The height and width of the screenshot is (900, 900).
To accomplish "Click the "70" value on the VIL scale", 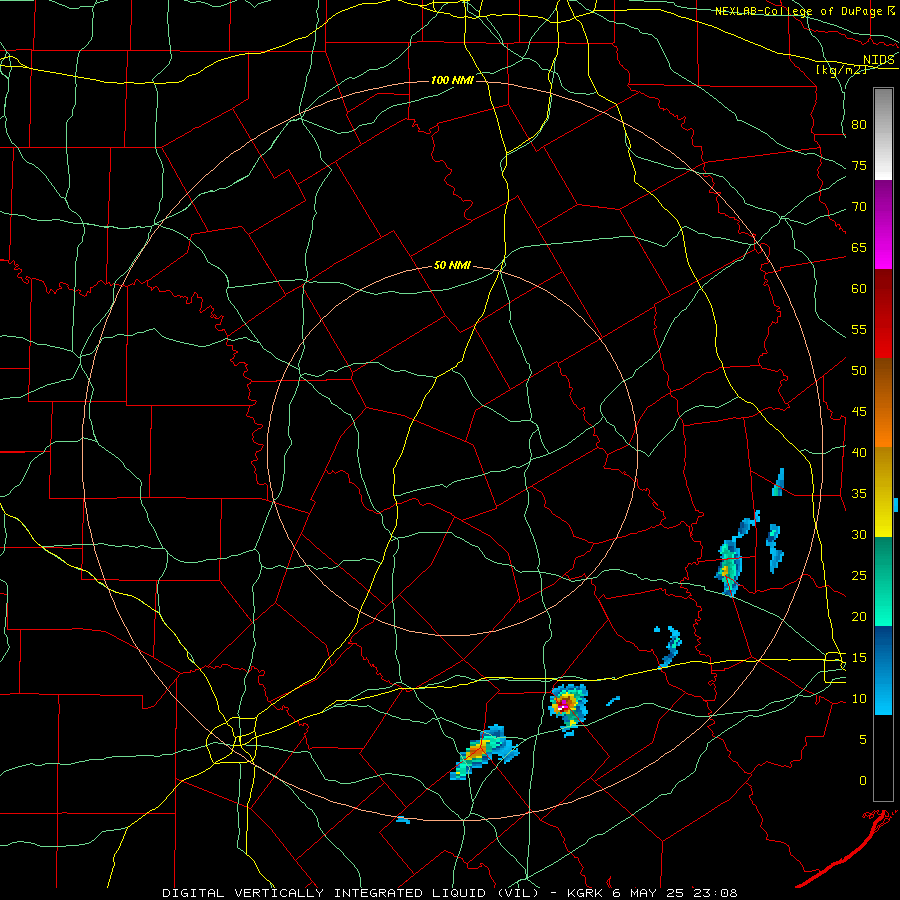I will click(859, 207).
